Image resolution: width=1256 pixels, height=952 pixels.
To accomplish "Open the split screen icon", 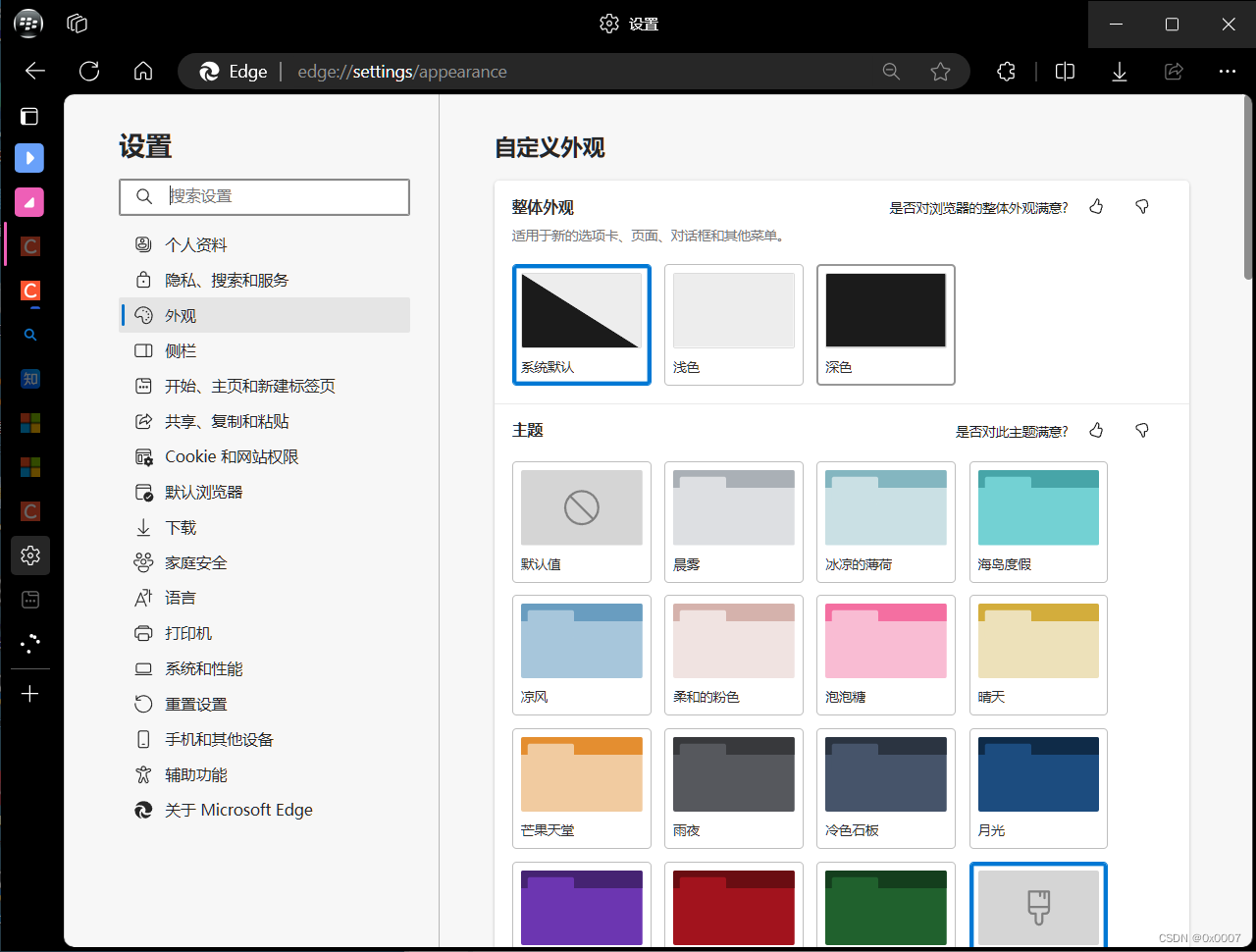I will point(1065,71).
